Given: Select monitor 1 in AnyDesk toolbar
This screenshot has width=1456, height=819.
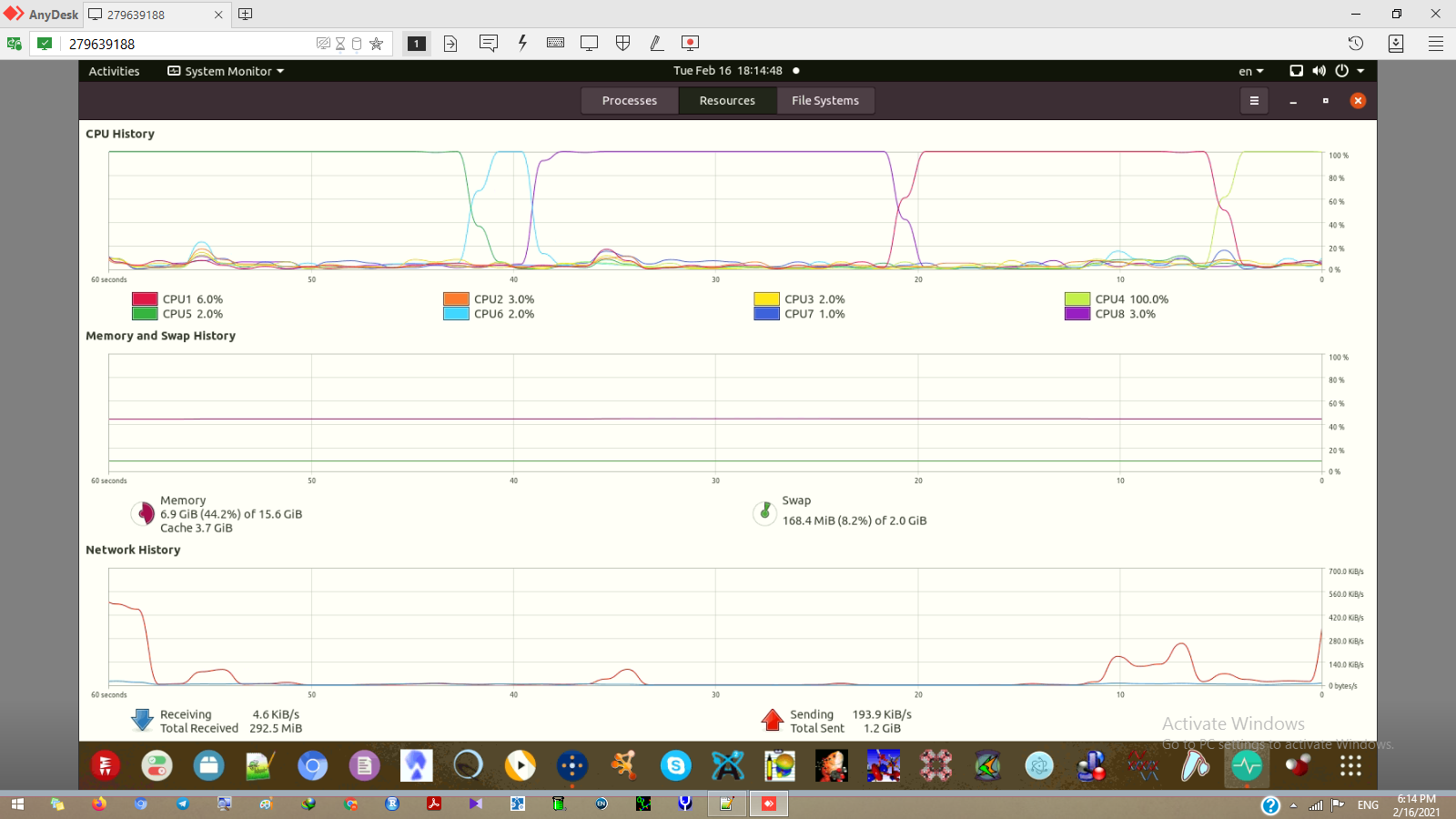Looking at the screenshot, I should [x=417, y=43].
